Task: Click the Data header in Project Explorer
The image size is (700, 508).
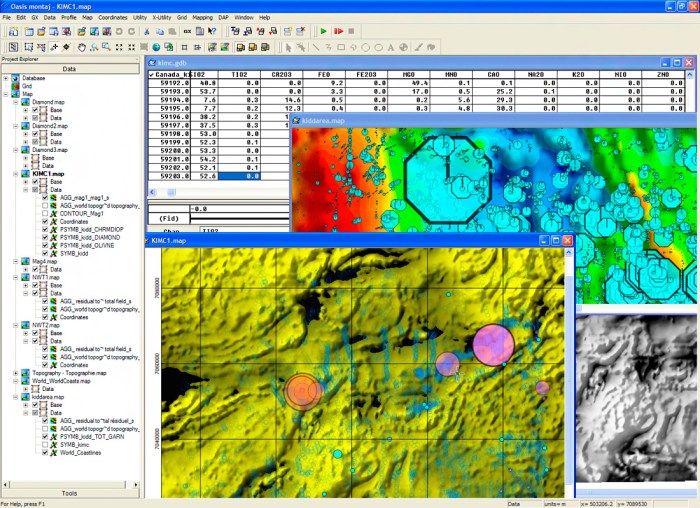Action: [70, 69]
